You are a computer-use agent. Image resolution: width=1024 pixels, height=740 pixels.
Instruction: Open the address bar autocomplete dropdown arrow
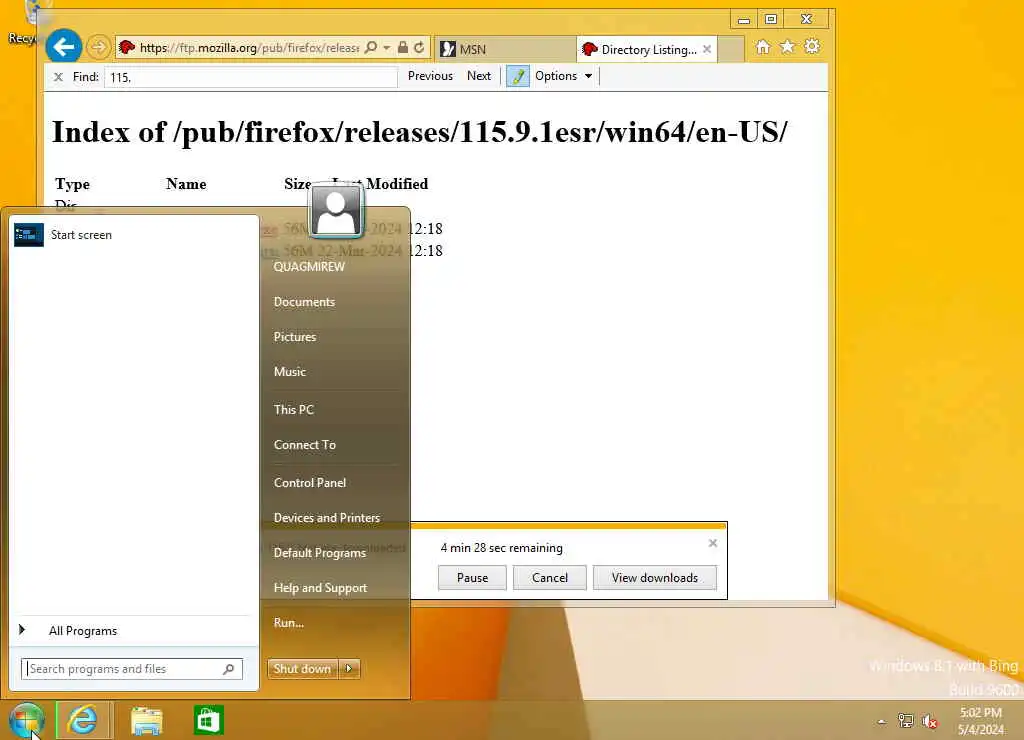coord(387,48)
